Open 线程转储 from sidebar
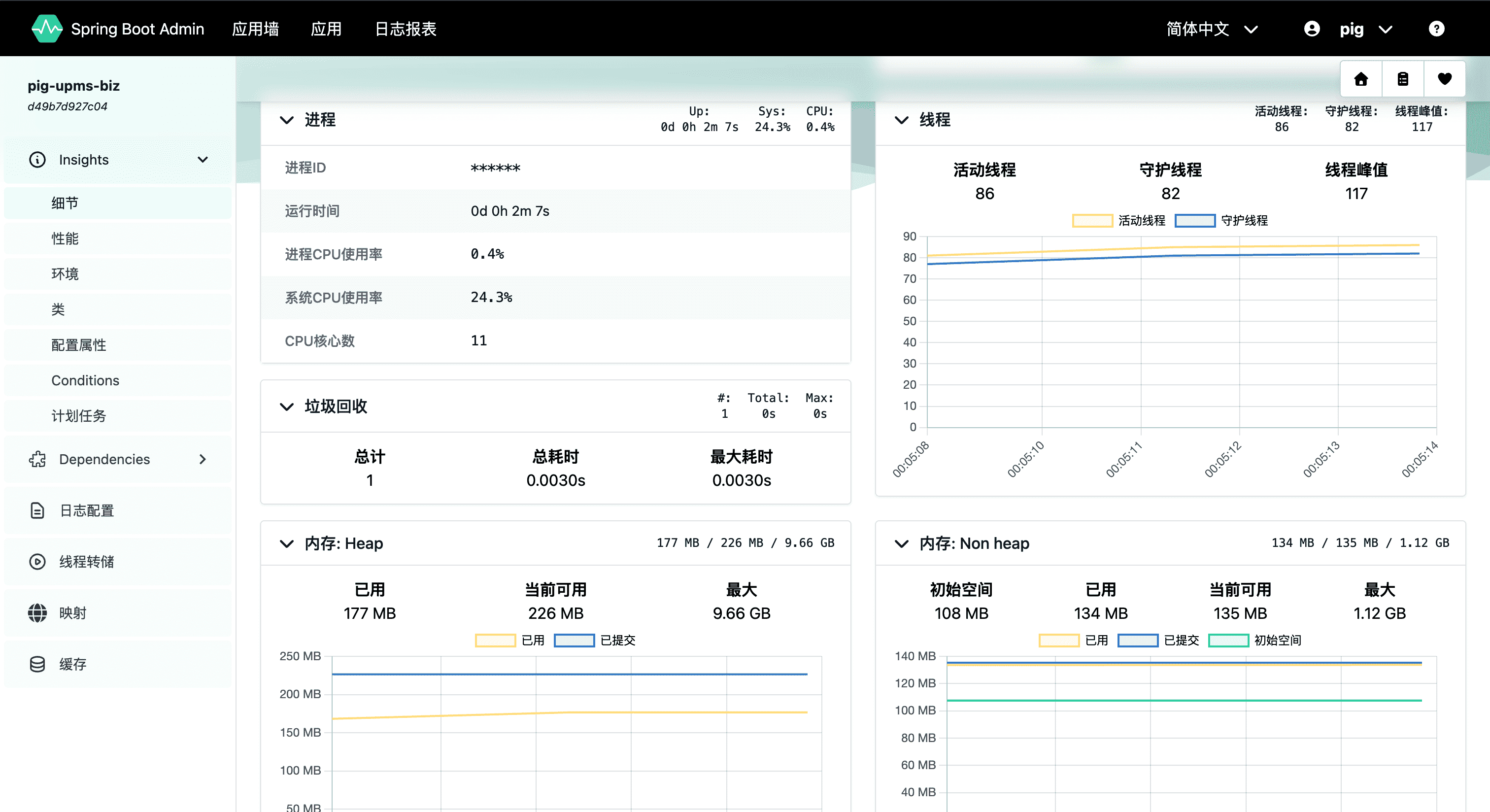This screenshot has width=1490, height=812. 87,562
